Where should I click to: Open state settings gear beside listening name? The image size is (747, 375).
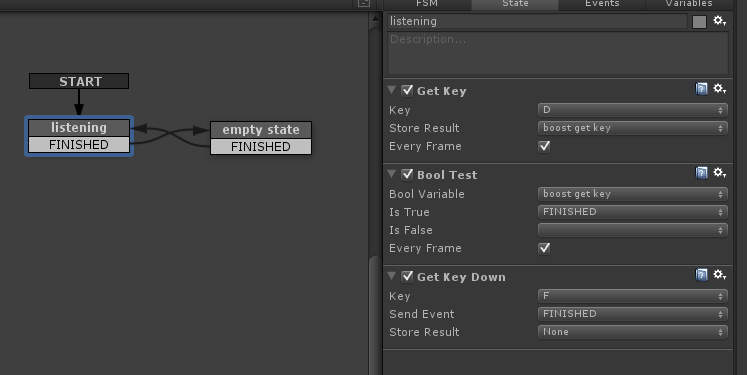coord(719,21)
